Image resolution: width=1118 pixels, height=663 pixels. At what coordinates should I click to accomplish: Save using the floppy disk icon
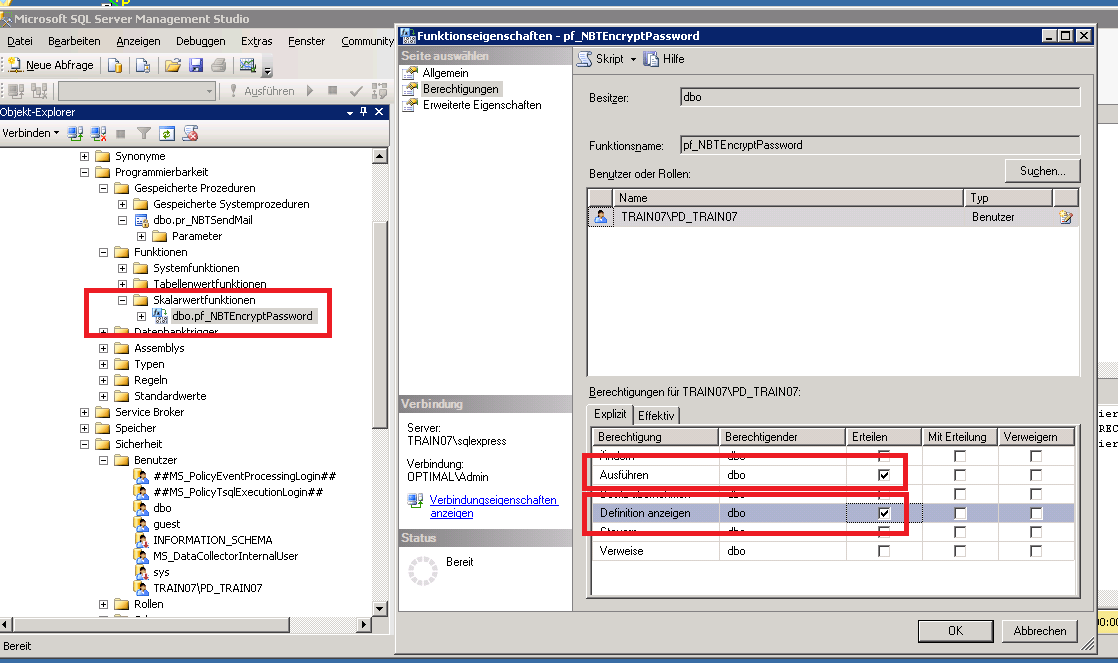coord(196,65)
